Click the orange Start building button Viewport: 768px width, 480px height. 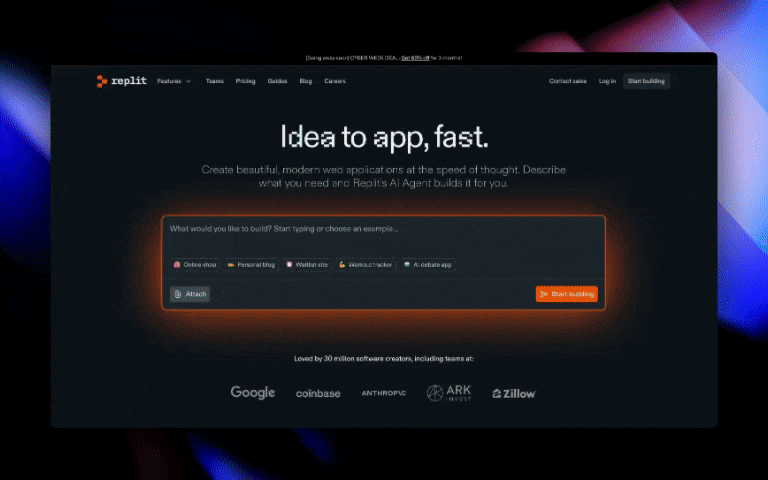(x=567, y=294)
